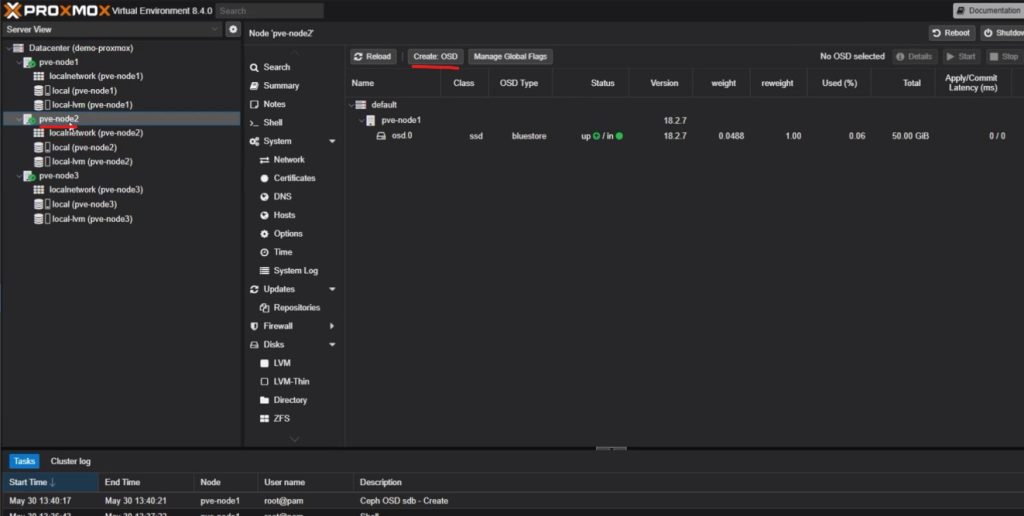This screenshot has width=1024, height=516.
Task: Click the Create: OSD button
Action: click(x=436, y=57)
